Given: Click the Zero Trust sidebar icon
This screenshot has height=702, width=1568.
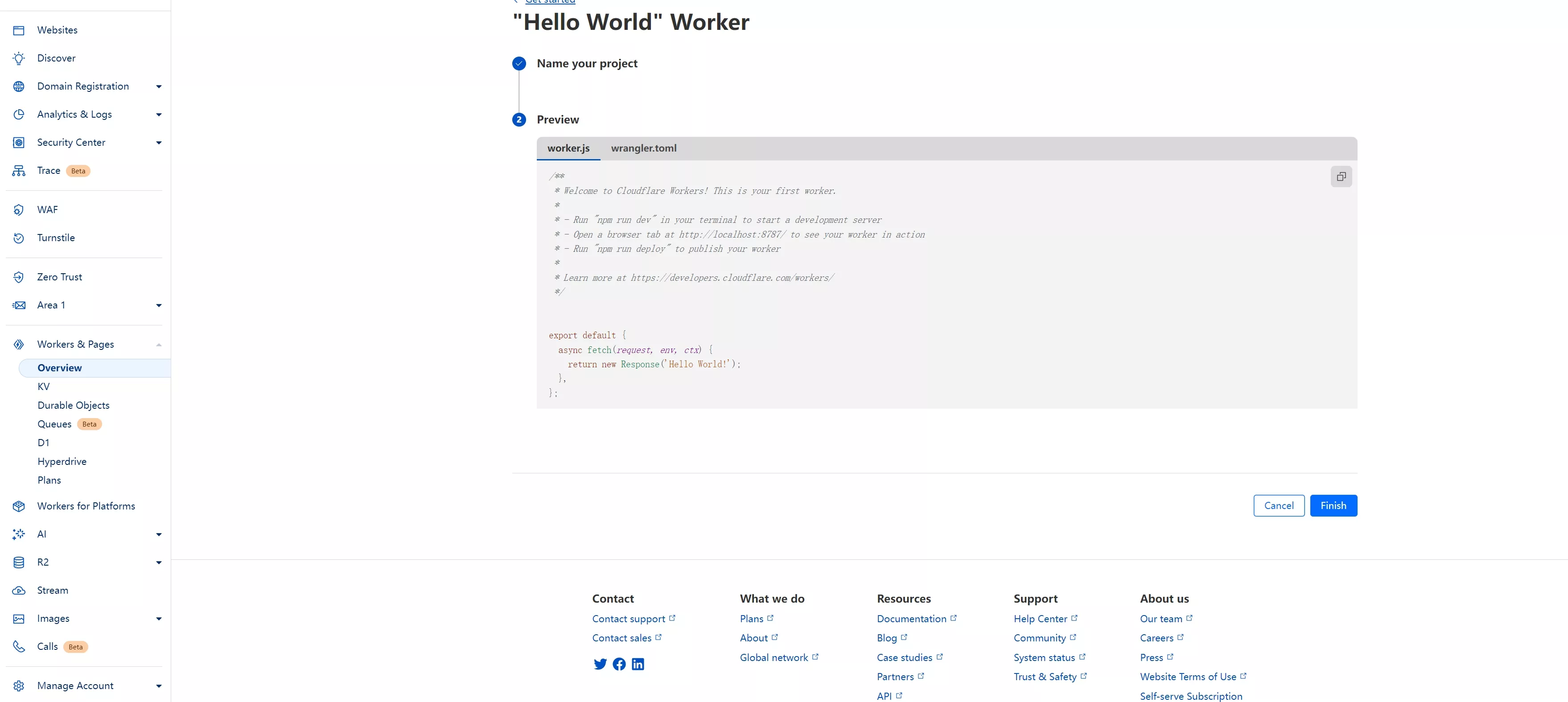Looking at the screenshot, I should coord(19,277).
